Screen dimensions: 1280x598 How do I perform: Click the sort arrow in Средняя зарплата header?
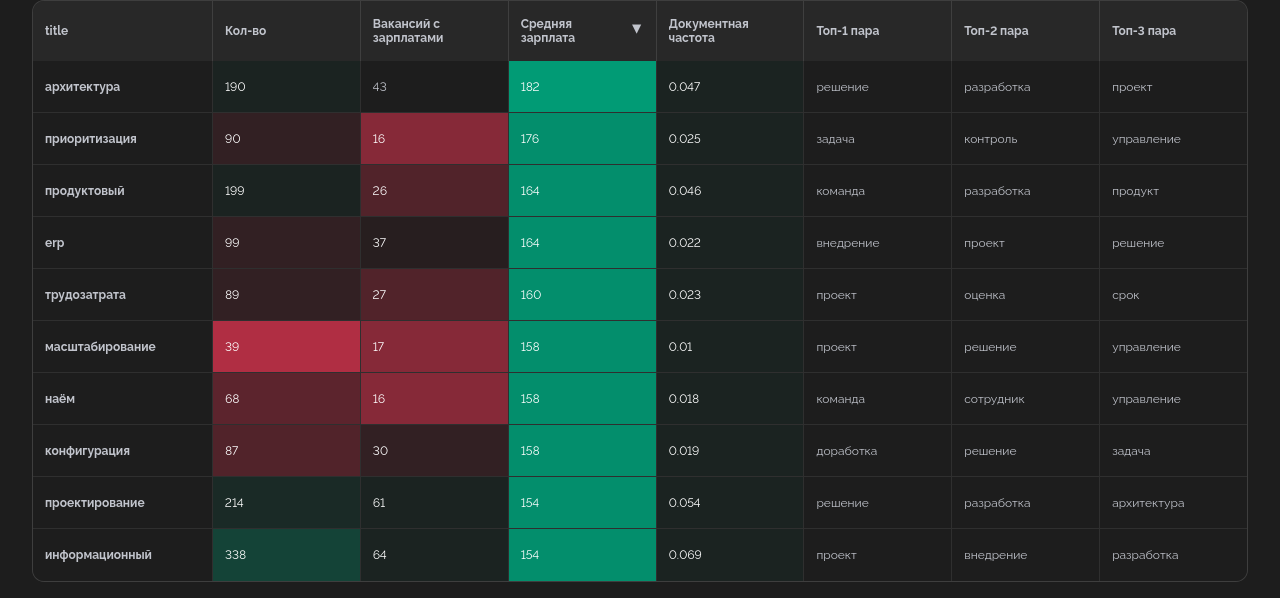tap(636, 29)
